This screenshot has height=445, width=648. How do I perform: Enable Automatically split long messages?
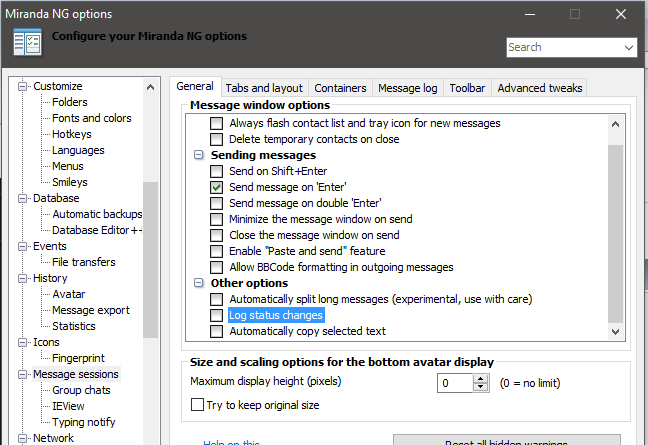pos(217,299)
